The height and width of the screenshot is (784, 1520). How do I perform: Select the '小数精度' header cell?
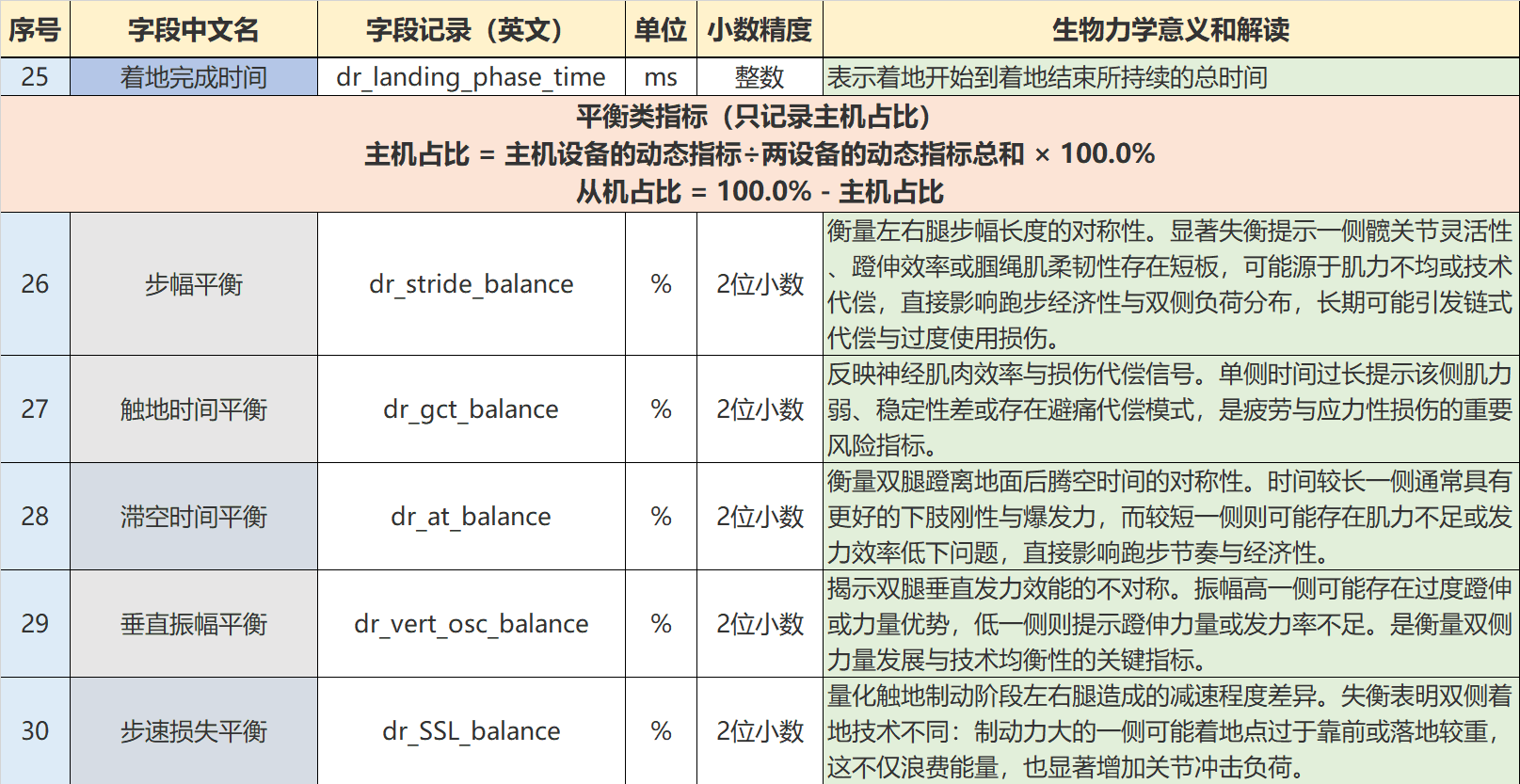pyautogui.click(x=760, y=29)
